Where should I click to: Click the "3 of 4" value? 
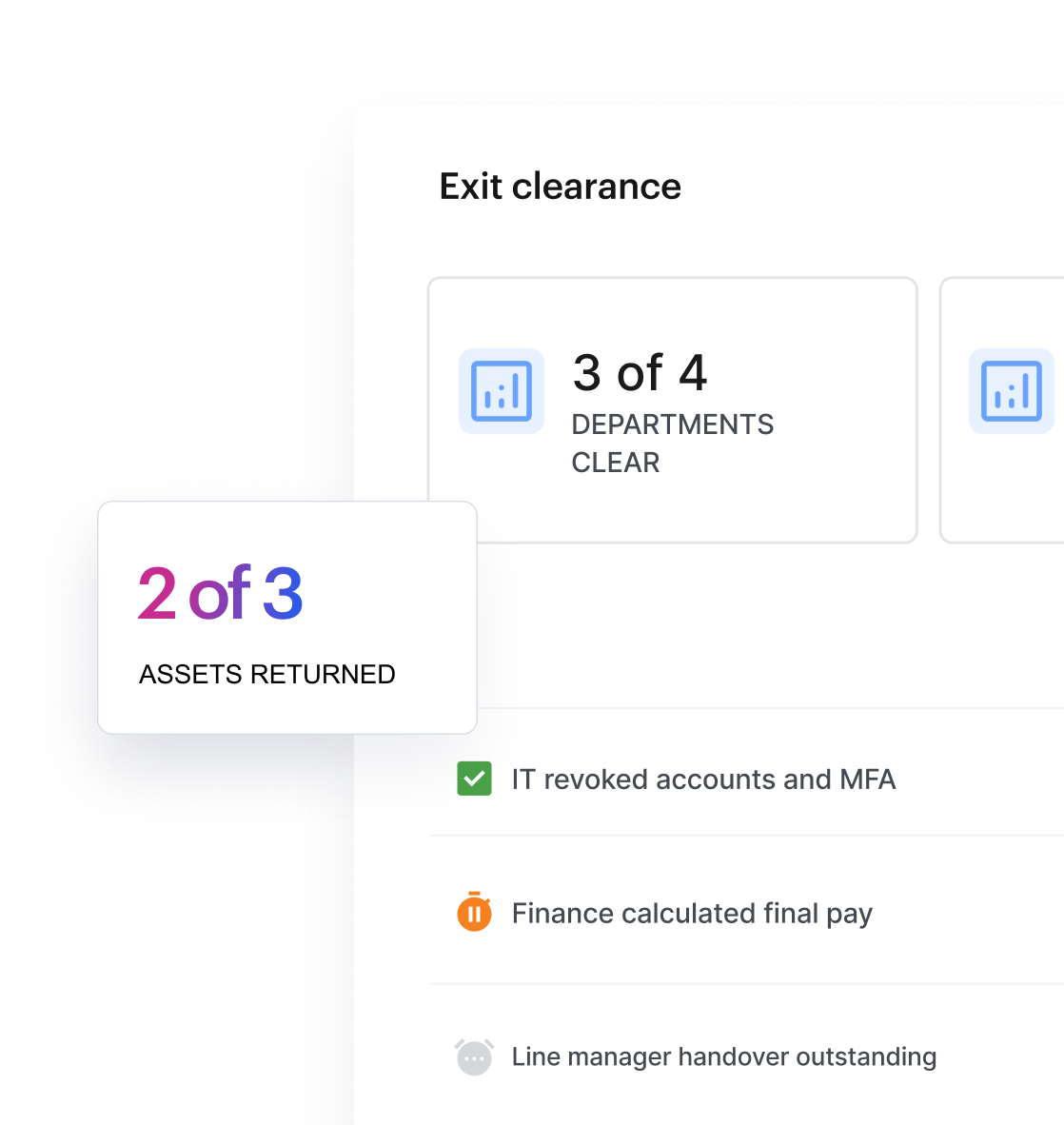click(x=640, y=372)
